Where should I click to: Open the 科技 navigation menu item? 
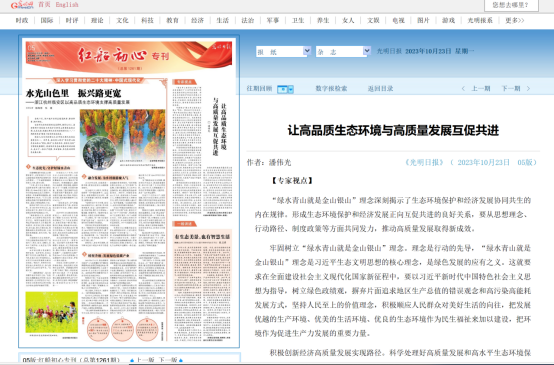(147, 20)
